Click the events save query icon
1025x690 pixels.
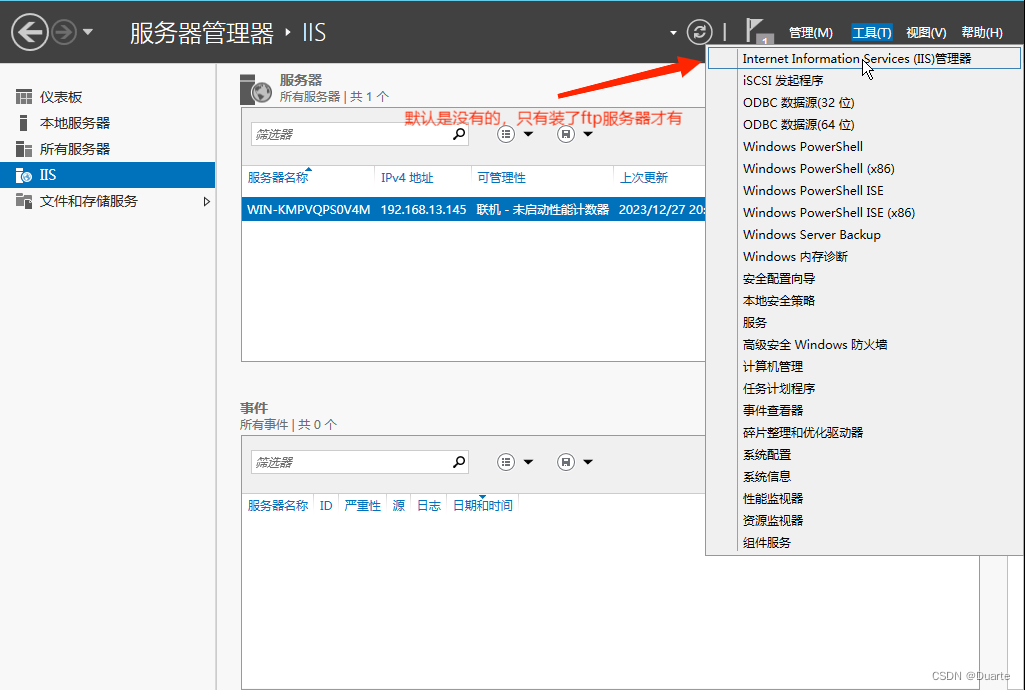[565, 462]
